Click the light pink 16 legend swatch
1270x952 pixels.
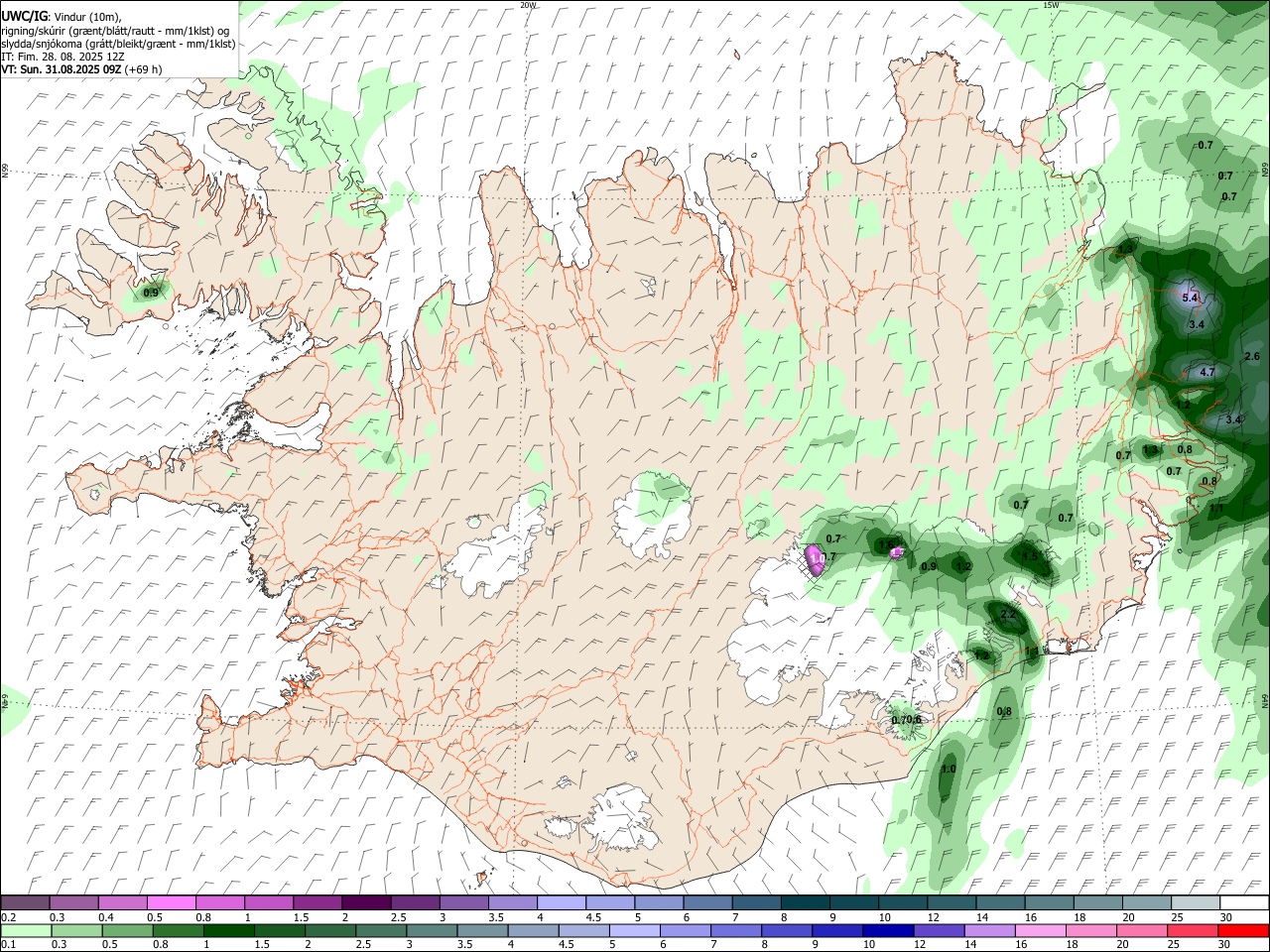[x=1040, y=930]
